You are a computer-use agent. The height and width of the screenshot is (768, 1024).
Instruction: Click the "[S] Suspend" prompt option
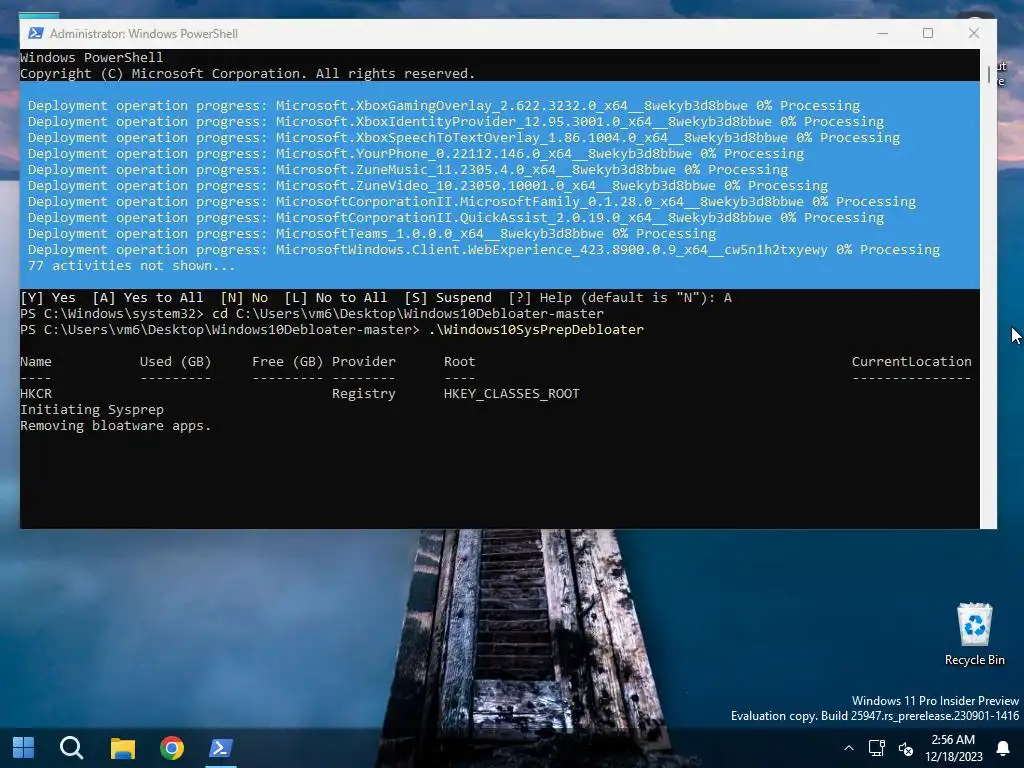click(447, 298)
